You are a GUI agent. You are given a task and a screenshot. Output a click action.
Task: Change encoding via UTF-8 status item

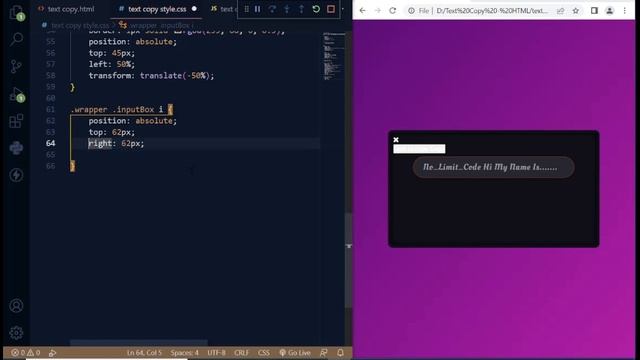tap(216, 353)
